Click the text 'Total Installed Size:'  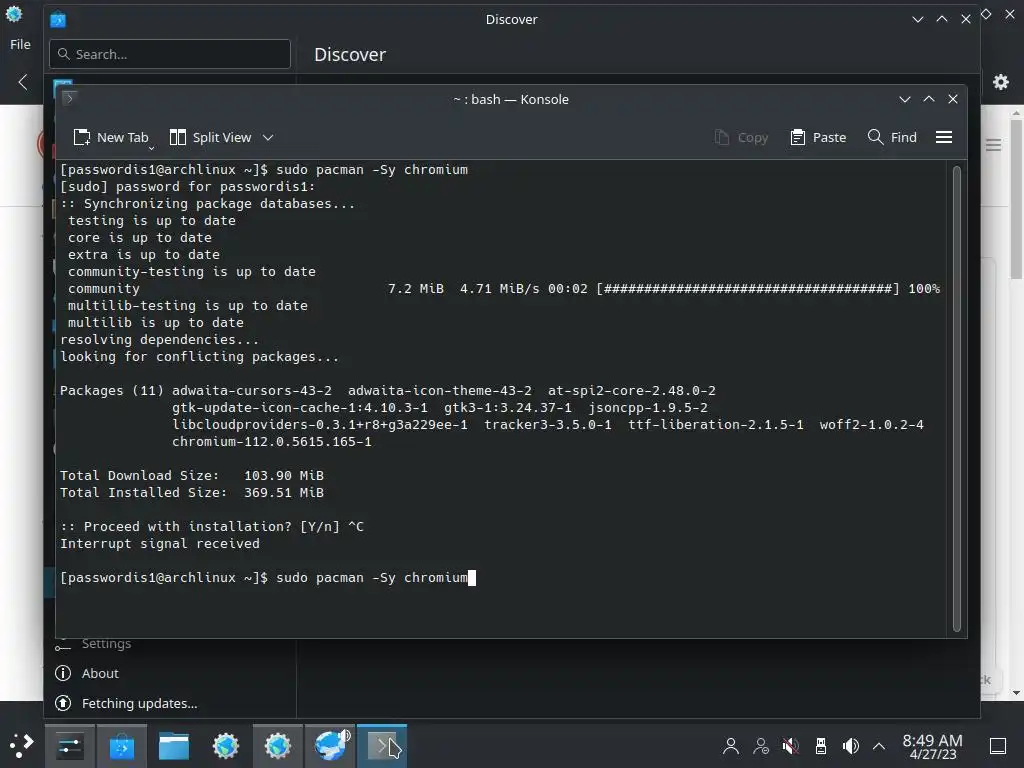coord(143,492)
